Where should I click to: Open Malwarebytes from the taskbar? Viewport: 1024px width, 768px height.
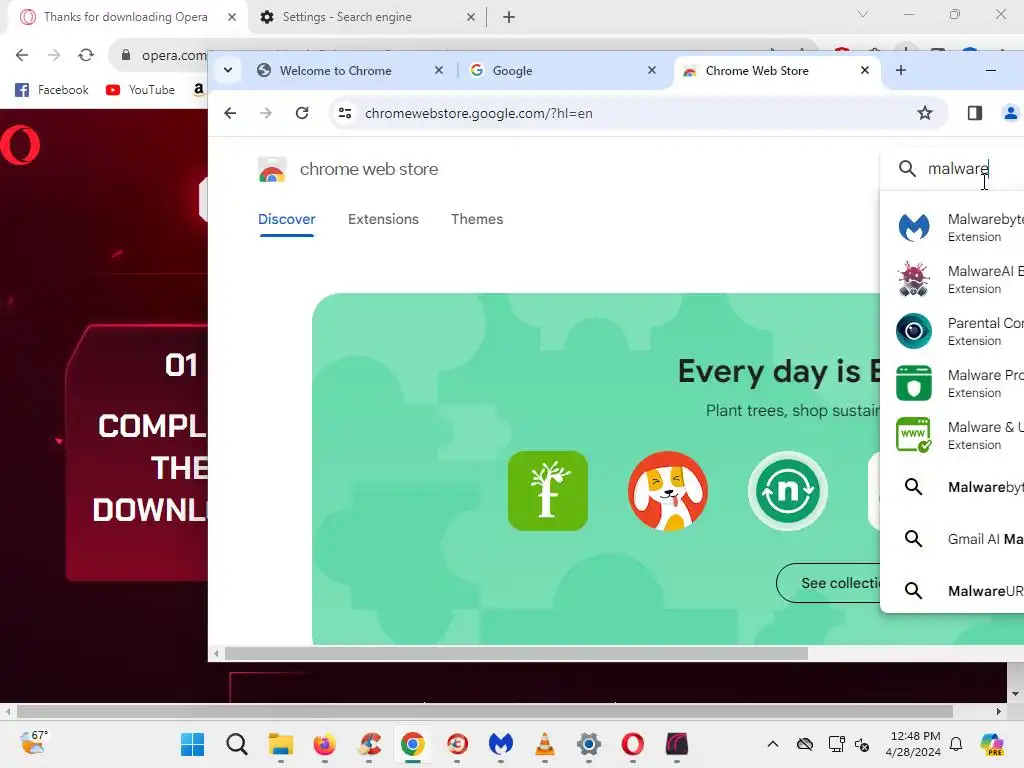[x=501, y=744]
